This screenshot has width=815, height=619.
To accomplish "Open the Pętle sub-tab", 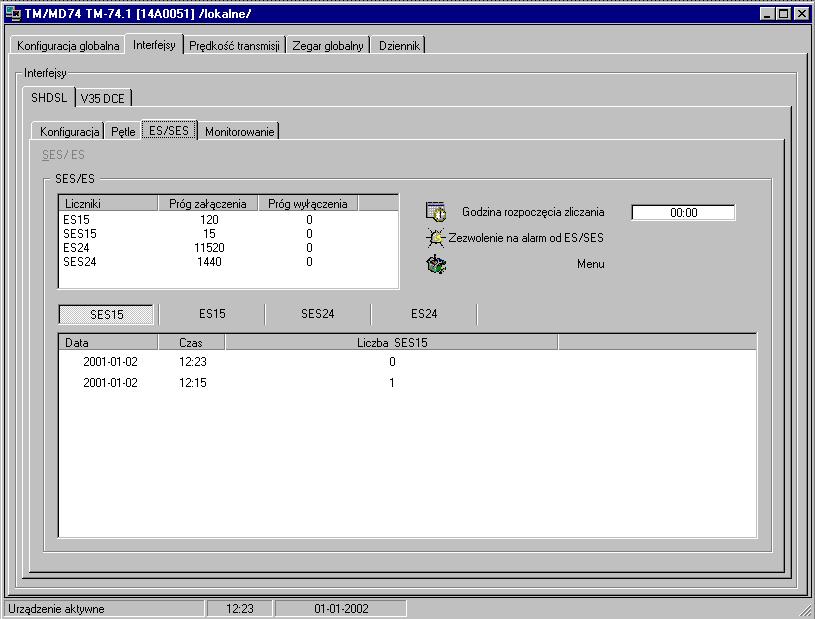I will [123, 131].
